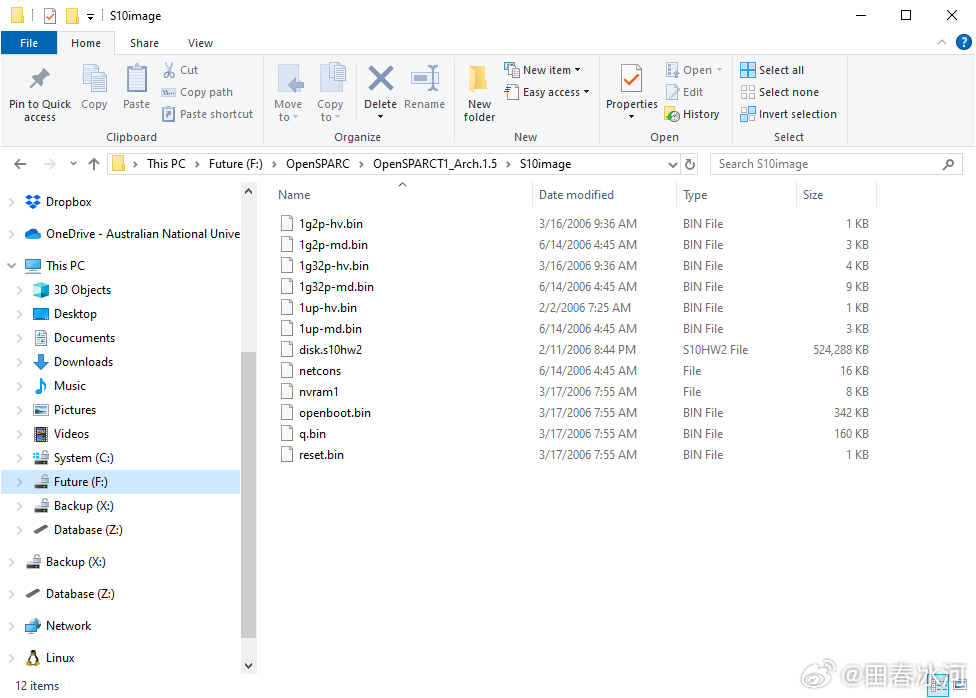Click the Rename ribbon icon

pos(425,78)
